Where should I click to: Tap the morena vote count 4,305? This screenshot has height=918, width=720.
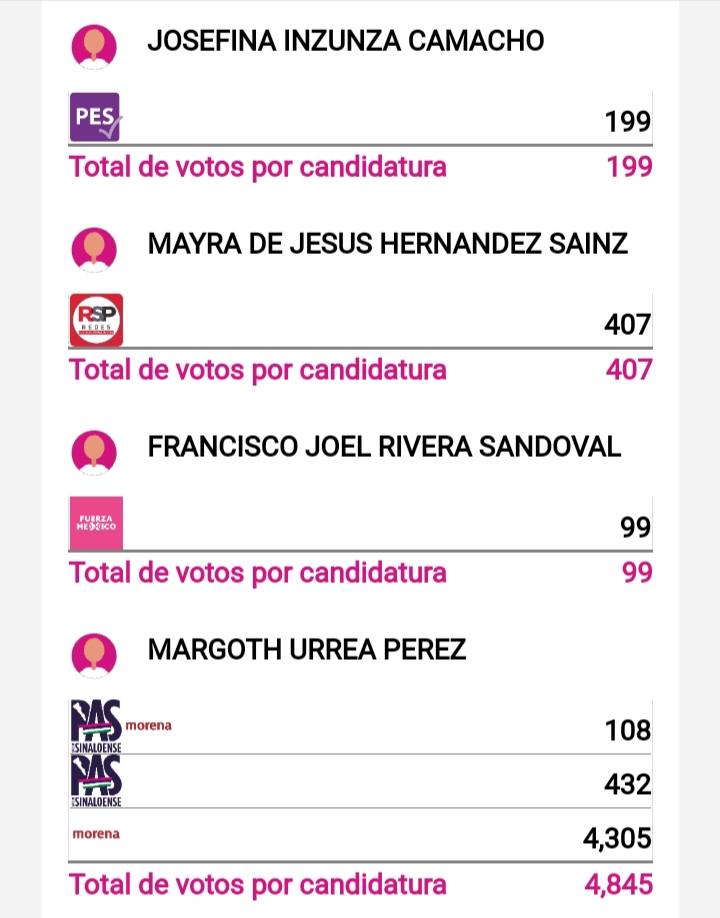pyautogui.click(x=617, y=838)
